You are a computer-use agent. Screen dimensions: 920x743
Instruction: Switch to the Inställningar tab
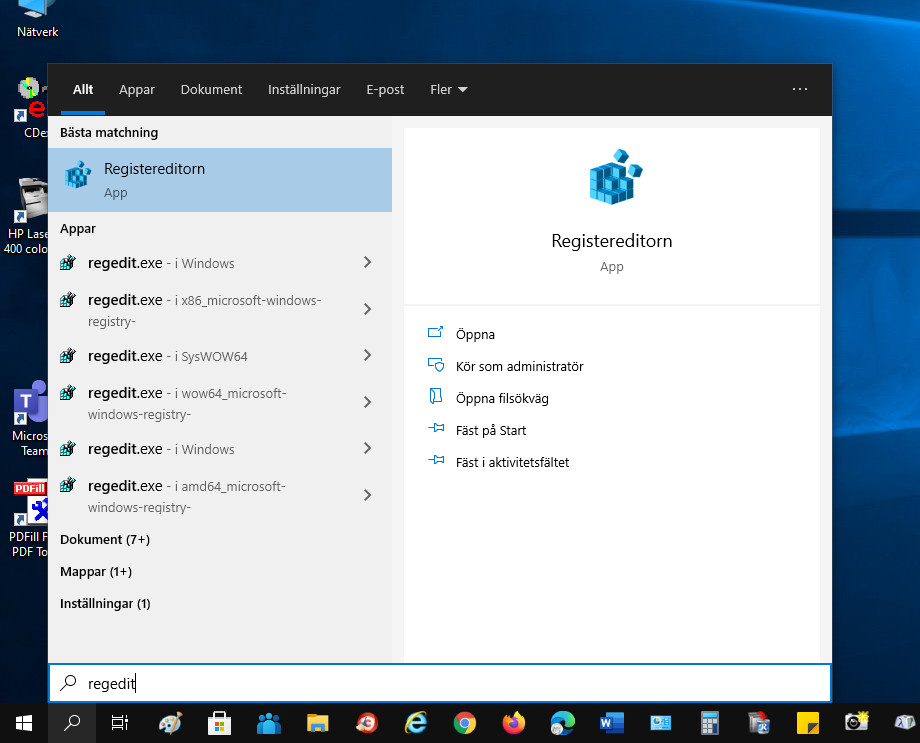pos(304,89)
